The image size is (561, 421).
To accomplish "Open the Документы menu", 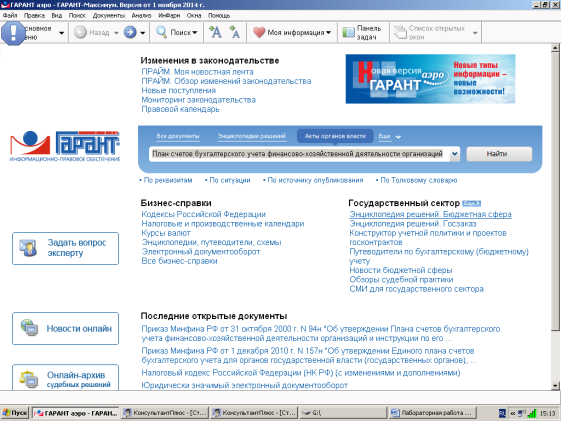I will point(109,15).
